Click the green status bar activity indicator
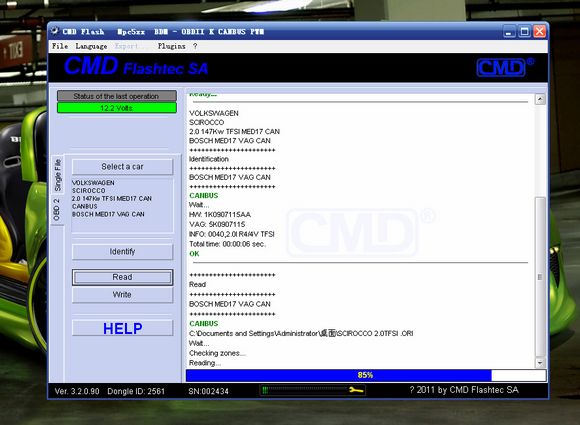Image resolution: width=580 pixels, height=425 pixels. point(265,390)
